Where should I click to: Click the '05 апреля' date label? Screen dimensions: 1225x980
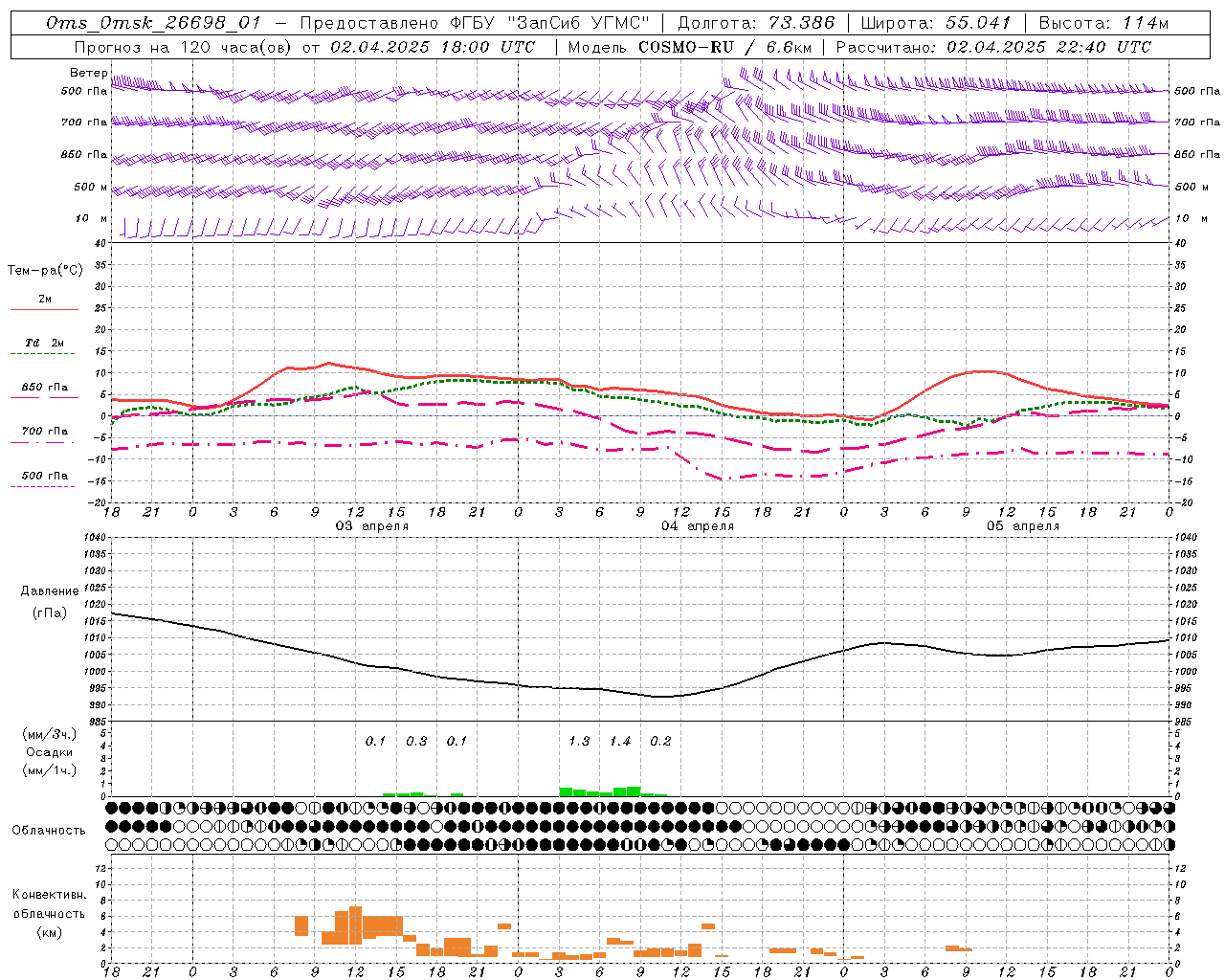[x=1023, y=525]
